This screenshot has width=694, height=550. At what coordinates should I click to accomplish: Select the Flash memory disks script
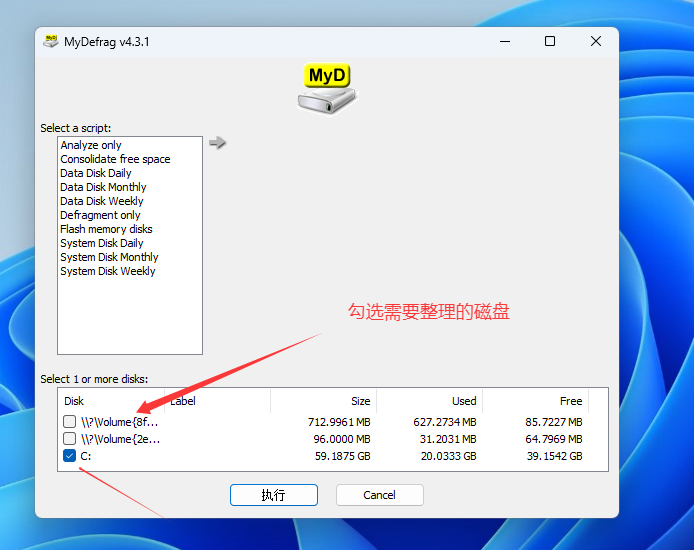[x=106, y=229]
